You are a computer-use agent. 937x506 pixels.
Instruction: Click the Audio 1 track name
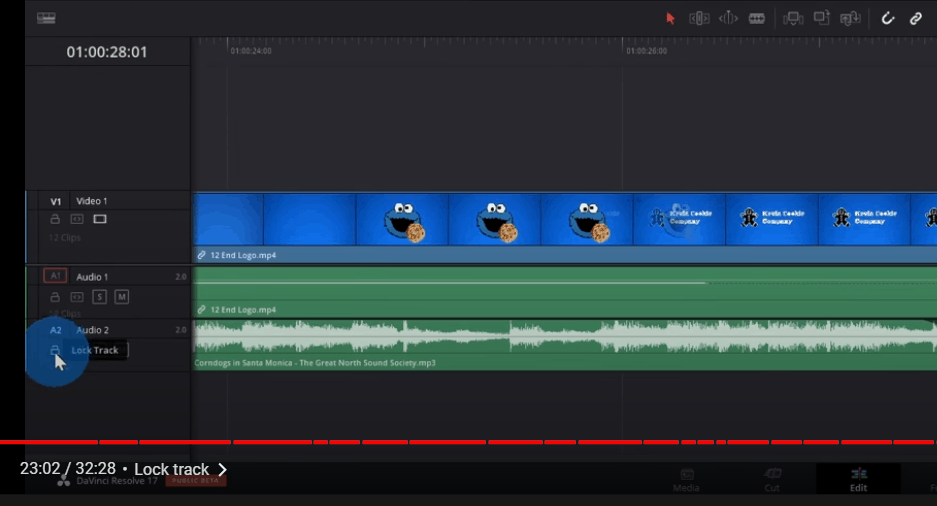coord(92,277)
